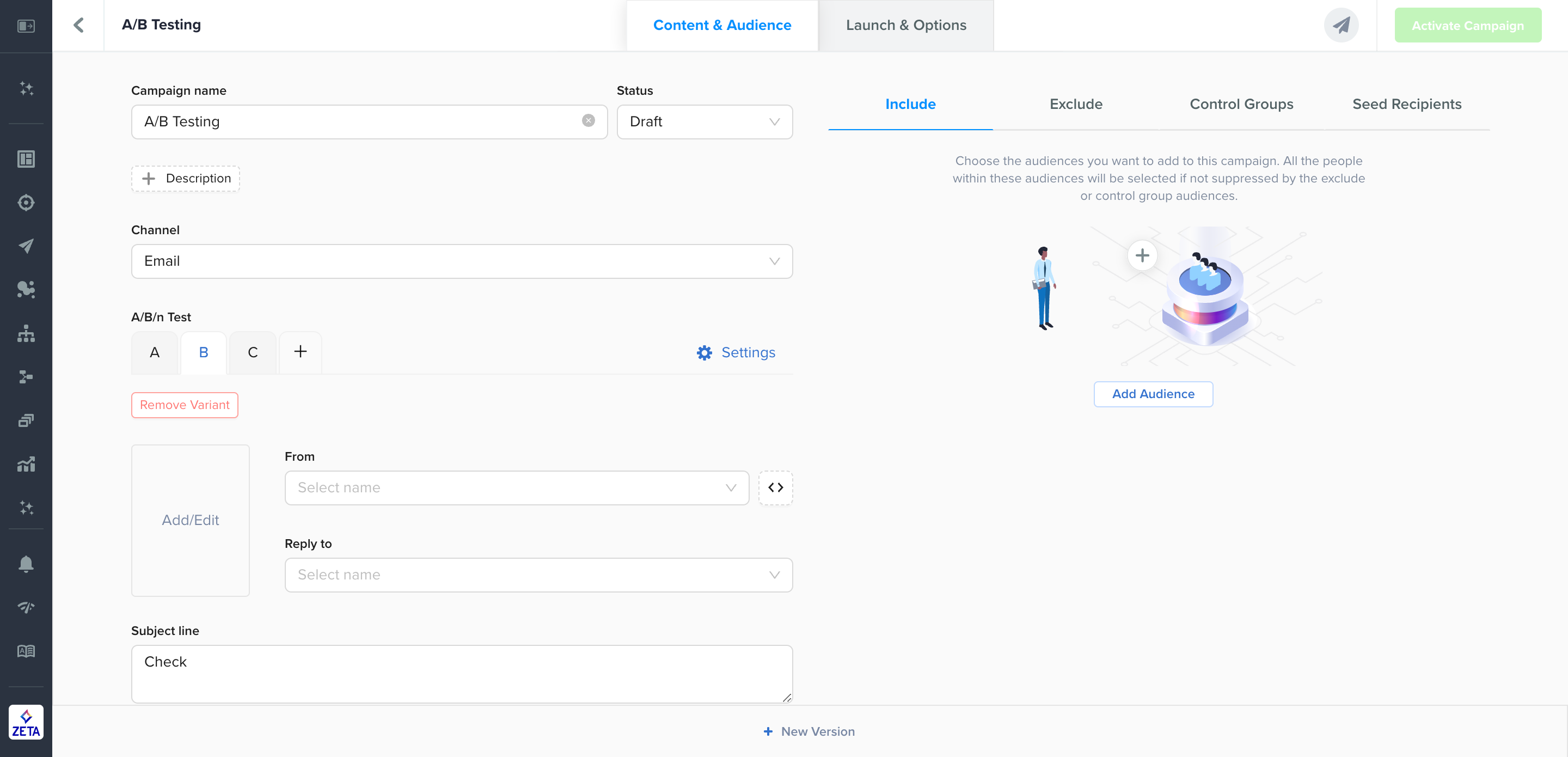
Task: Click the sidebar collapse icon at top
Action: pyautogui.click(x=26, y=26)
